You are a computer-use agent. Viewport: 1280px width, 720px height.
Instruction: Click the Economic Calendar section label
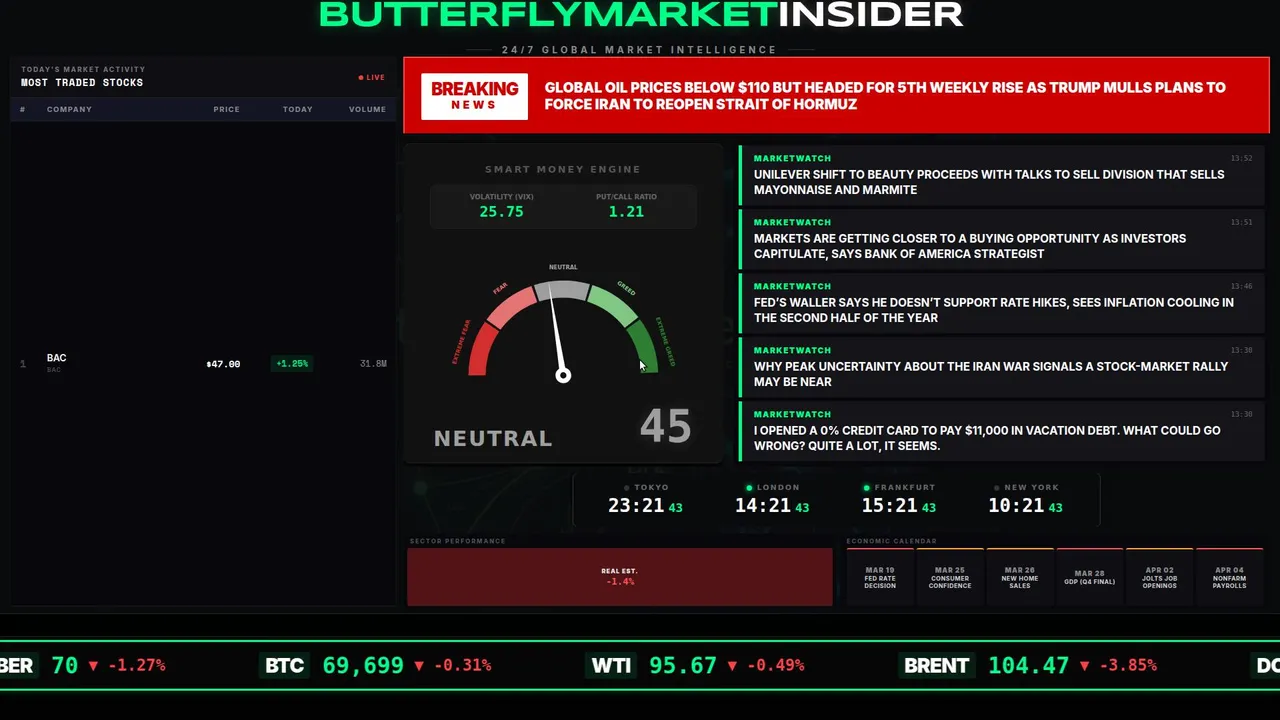point(891,541)
